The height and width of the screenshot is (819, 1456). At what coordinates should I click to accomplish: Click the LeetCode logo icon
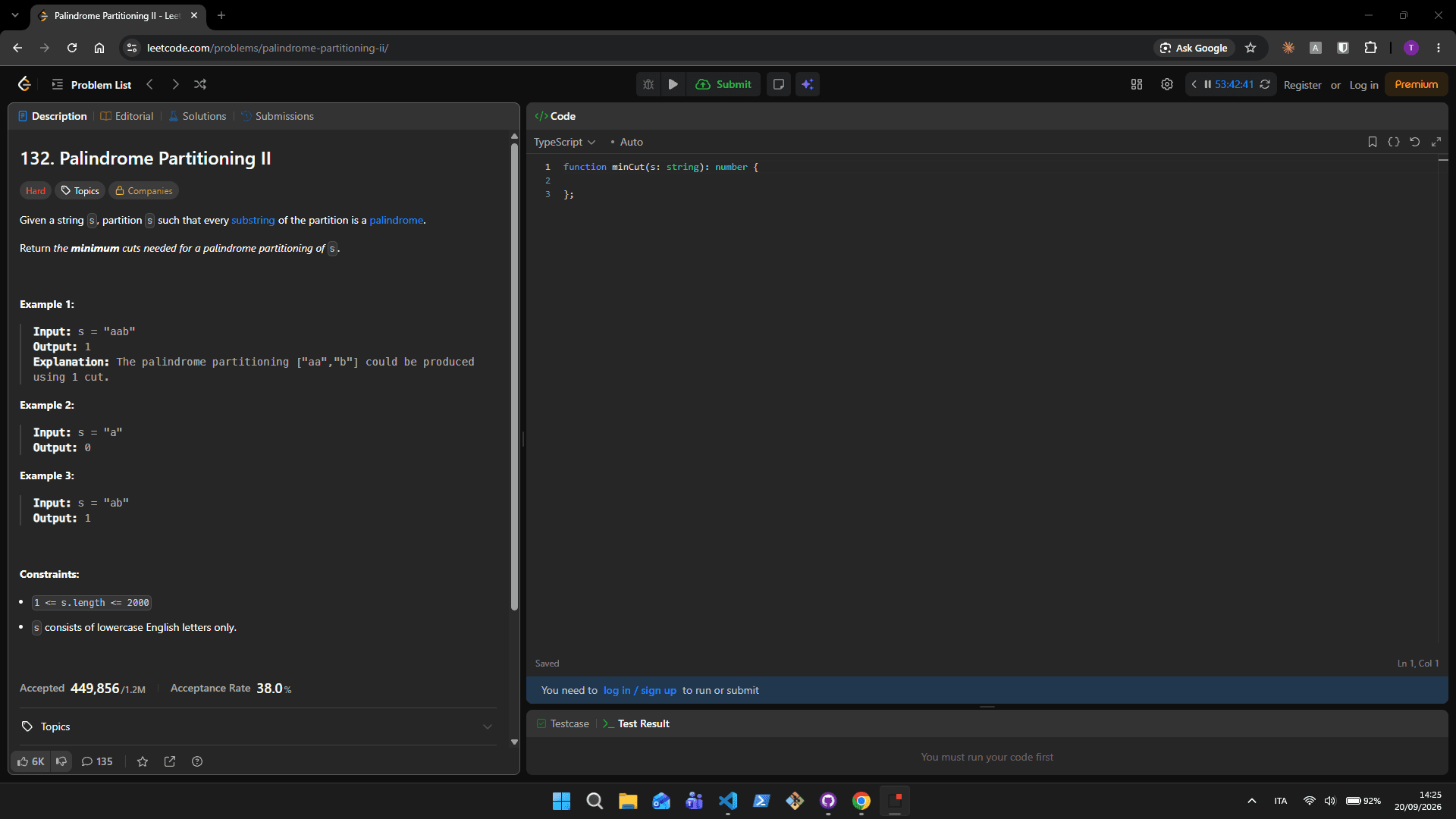[24, 84]
